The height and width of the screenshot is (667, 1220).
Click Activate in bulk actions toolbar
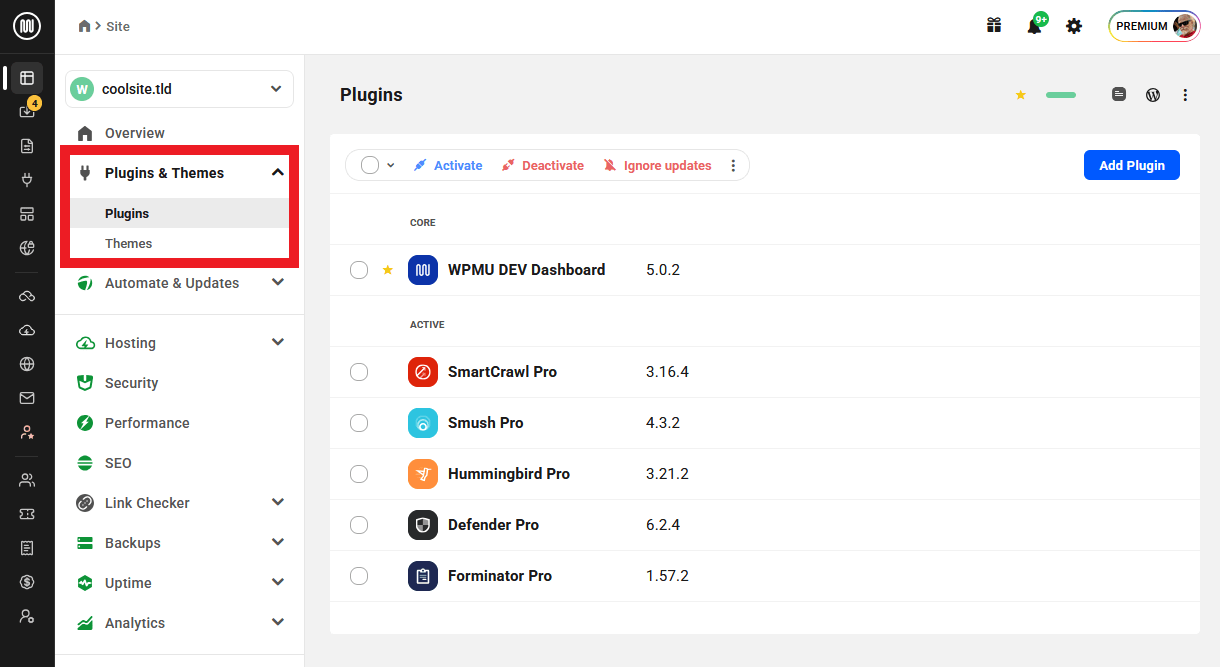coord(448,166)
